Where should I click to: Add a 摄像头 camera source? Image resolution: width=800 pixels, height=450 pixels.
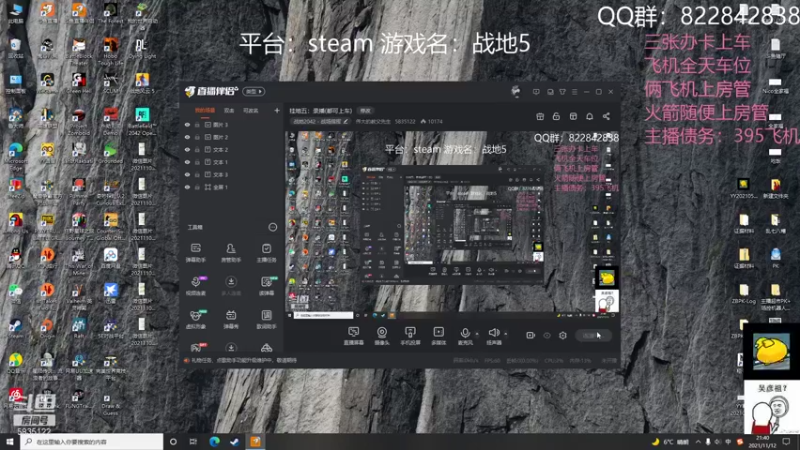(382, 336)
